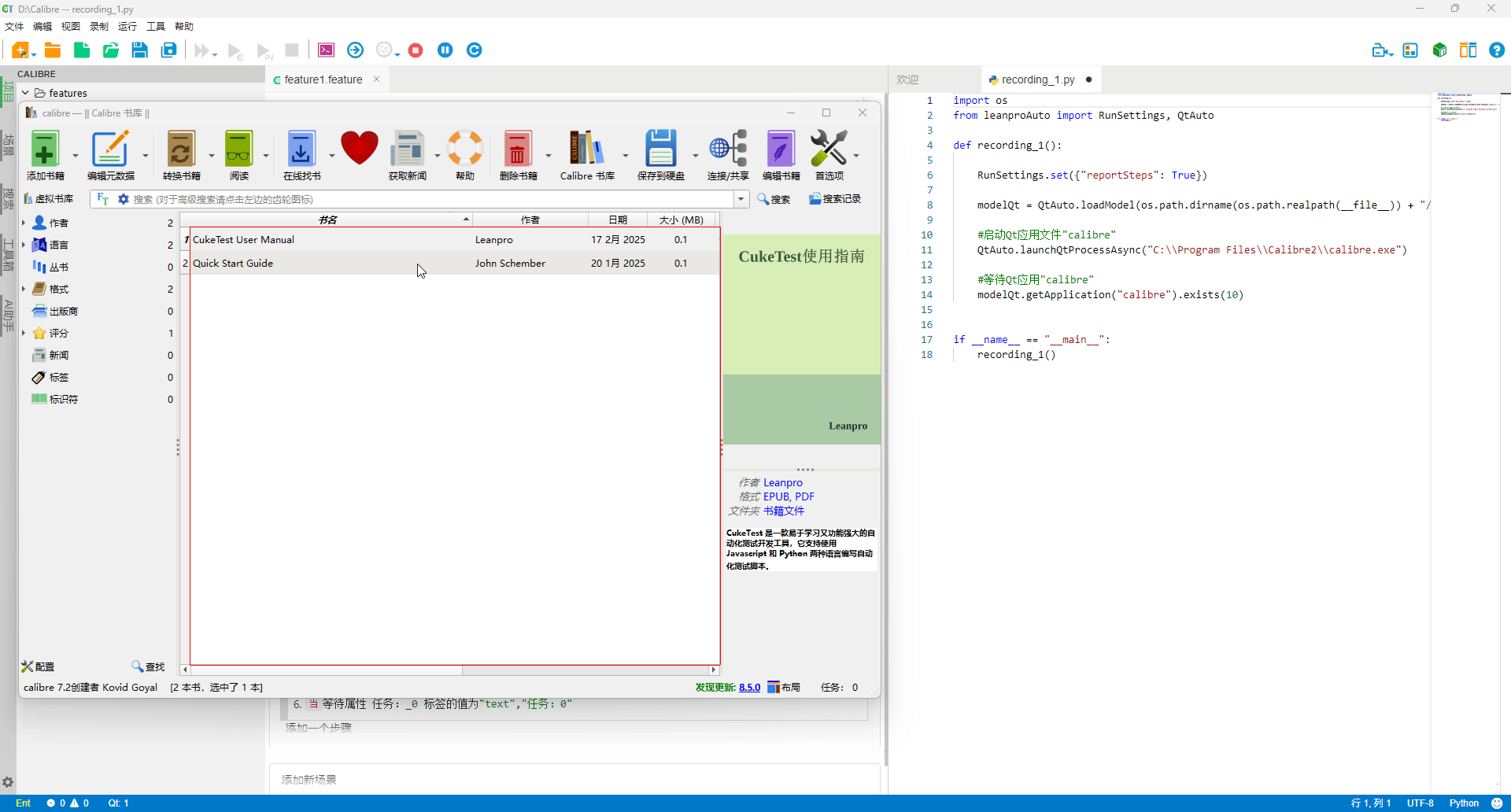The width and height of the screenshot is (1511, 812).
Task: Click the green new file icon
Action: pyautogui.click(x=82, y=50)
